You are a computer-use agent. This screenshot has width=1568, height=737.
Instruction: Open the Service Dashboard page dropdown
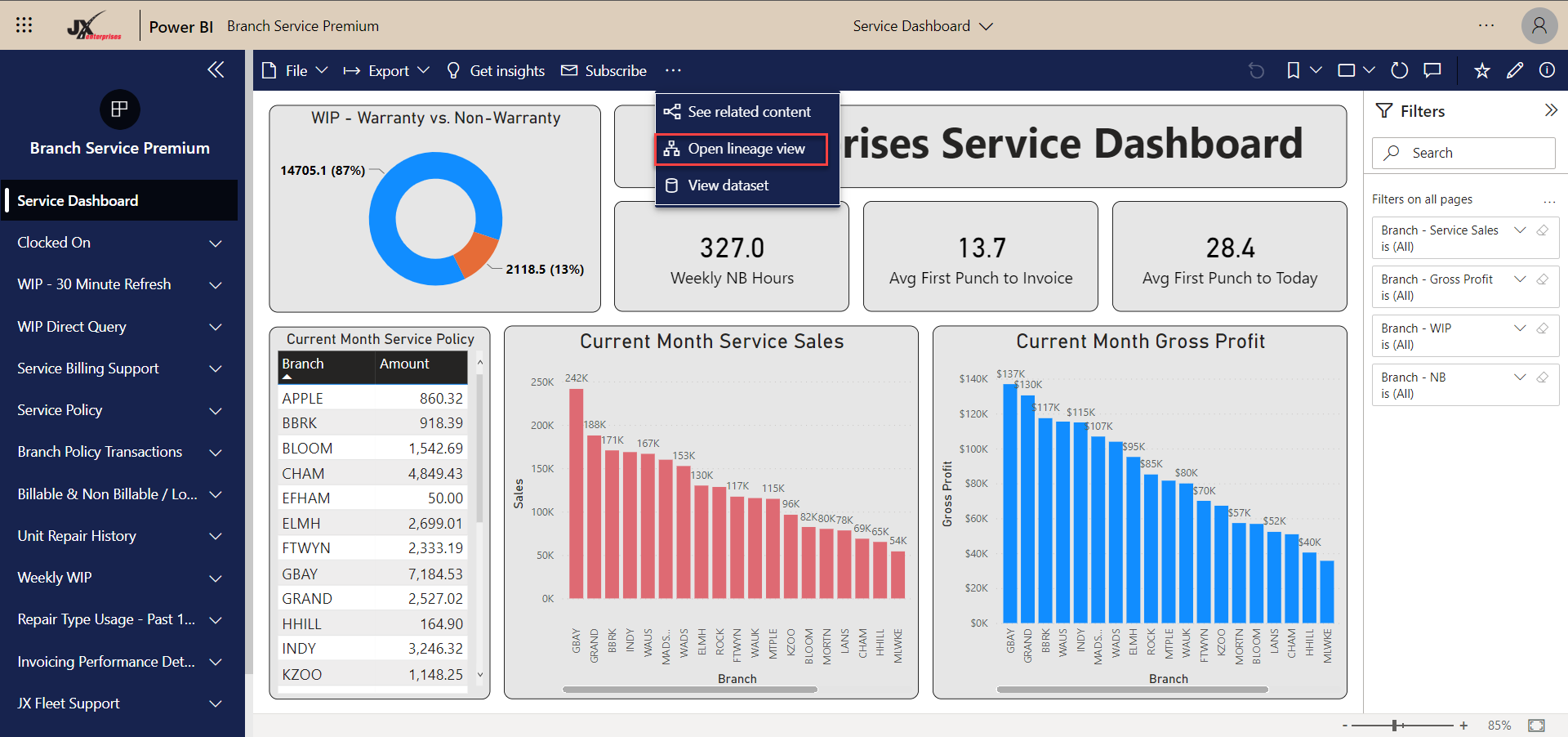click(923, 26)
